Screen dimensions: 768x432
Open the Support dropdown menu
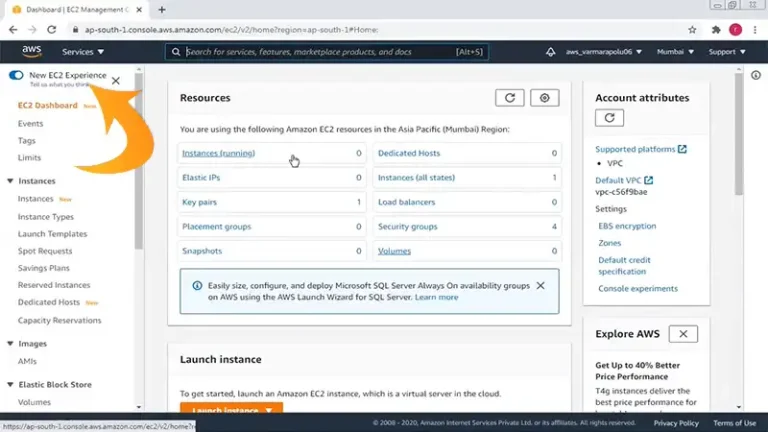pyautogui.click(x=727, y=52)
